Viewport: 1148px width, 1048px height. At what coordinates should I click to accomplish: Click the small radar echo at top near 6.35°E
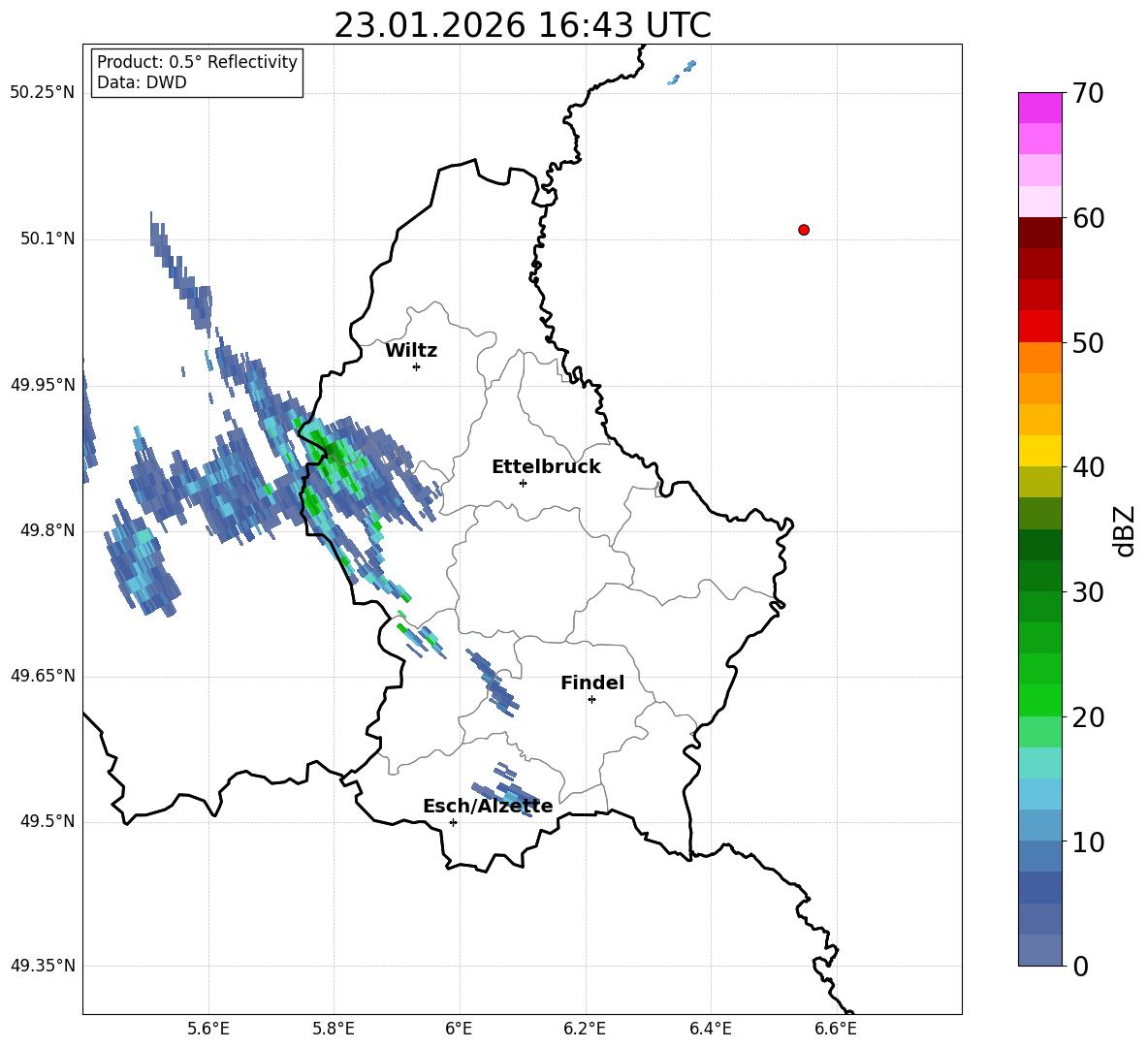pos(682,73)
